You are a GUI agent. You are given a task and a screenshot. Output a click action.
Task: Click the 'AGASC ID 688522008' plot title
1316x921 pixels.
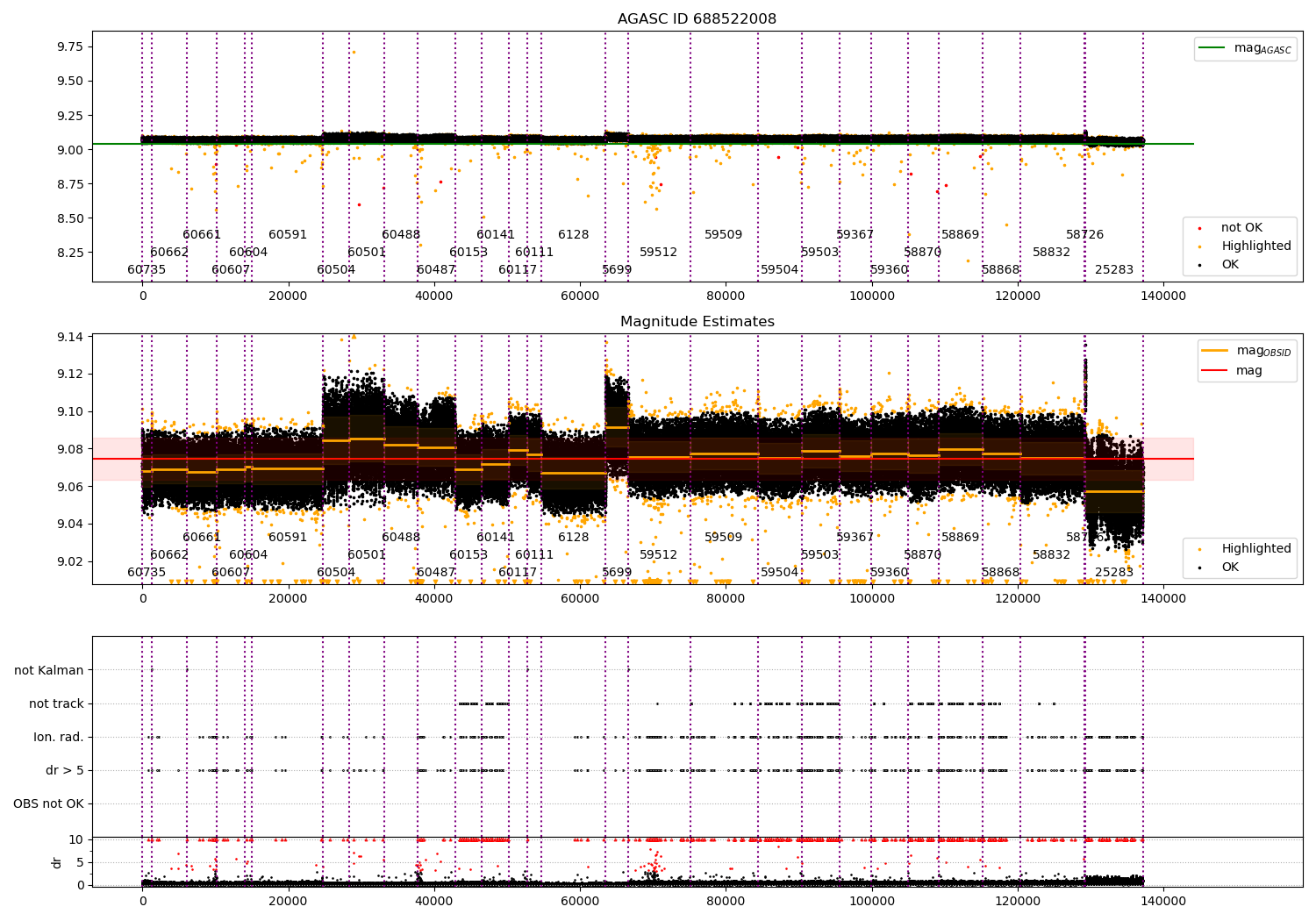click(x=697, y=19)
